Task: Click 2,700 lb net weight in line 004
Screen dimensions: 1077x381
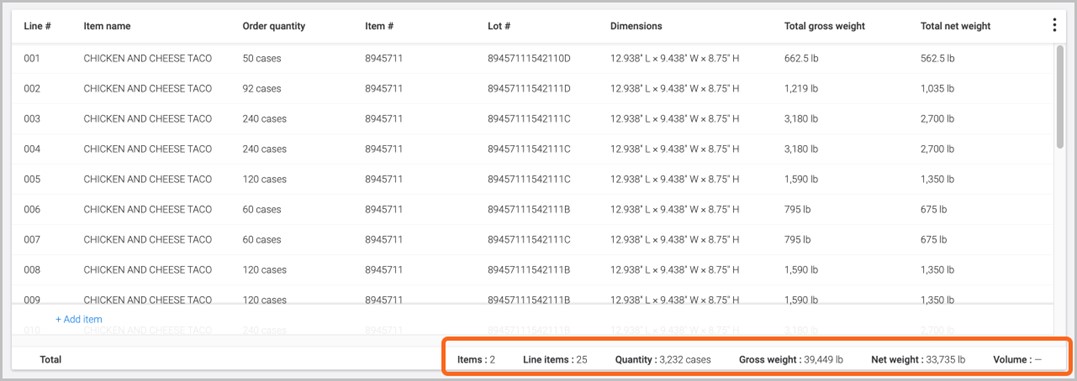Action: tap(938, 149)
